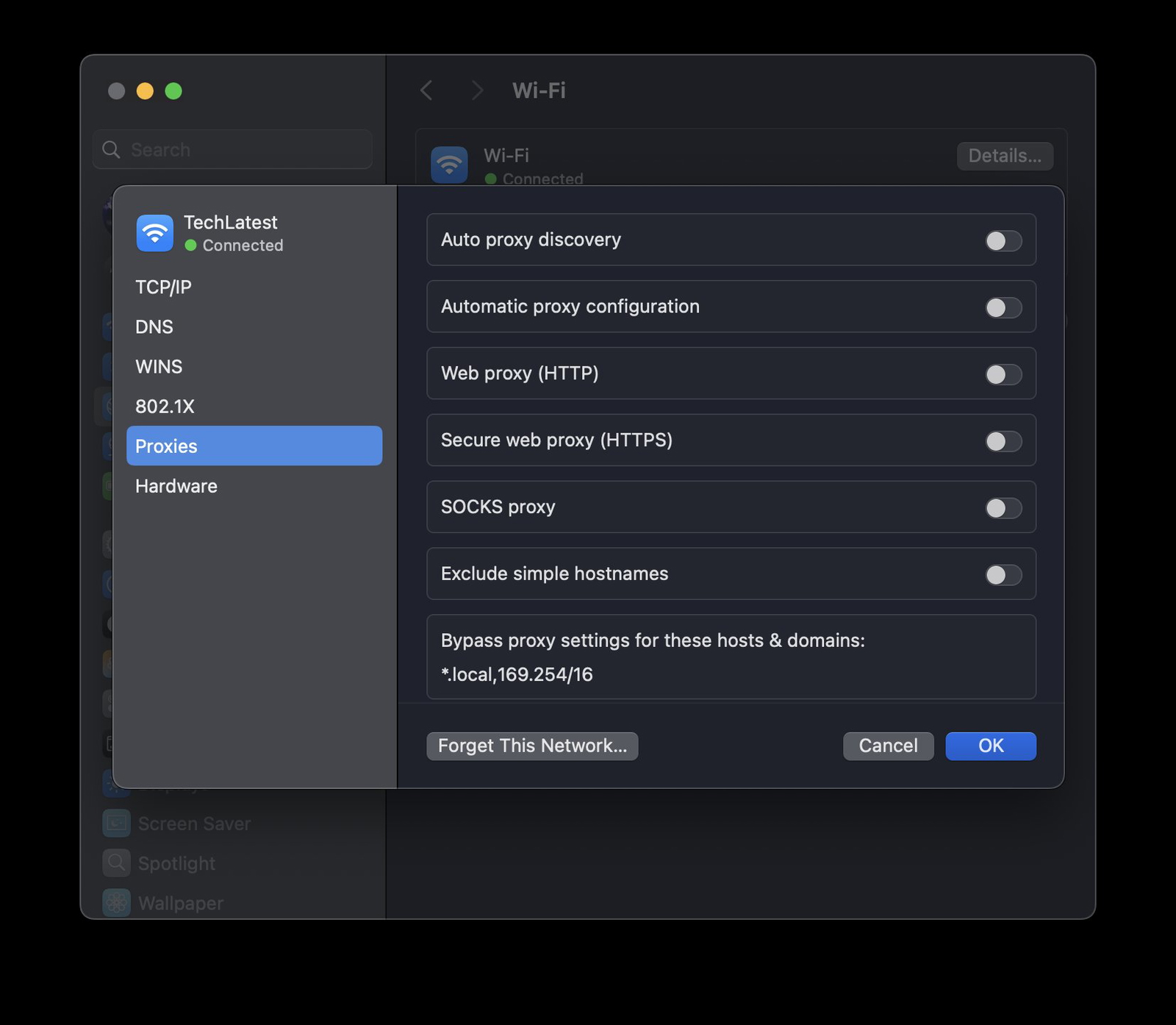Switch to the TCP/IP section
The width and height of the screenshot is (1176, 1025).
(163, 287)
